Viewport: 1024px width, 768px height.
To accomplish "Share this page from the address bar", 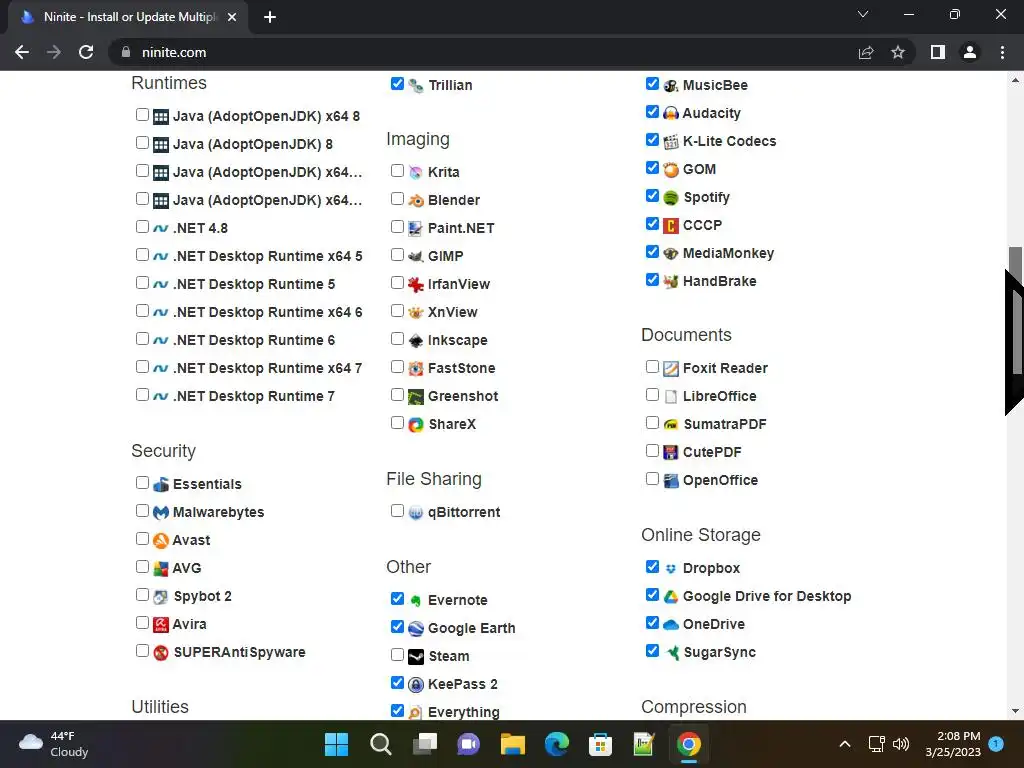I will click(866, 52).
